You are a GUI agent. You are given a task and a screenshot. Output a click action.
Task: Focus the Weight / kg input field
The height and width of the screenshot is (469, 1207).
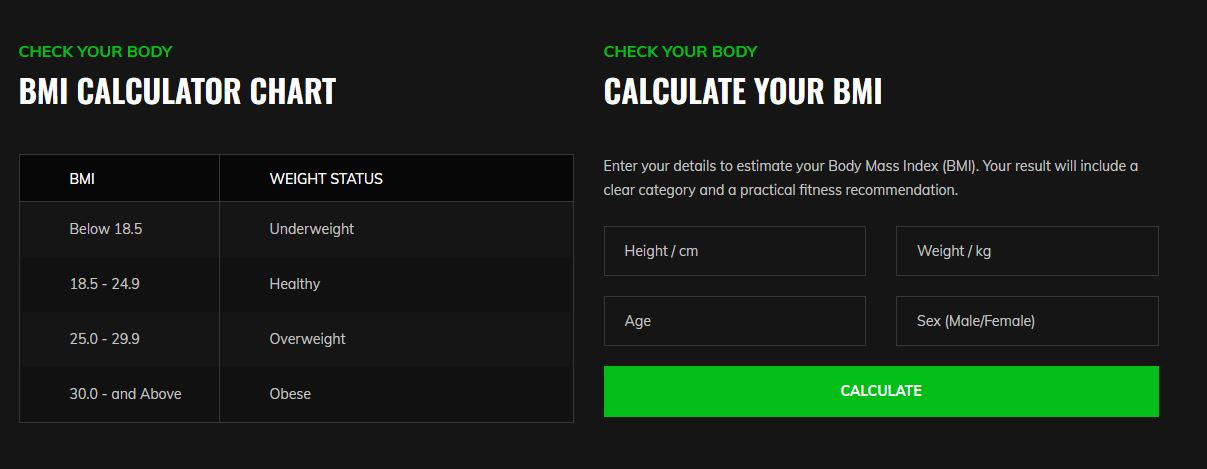[1027, 251]
